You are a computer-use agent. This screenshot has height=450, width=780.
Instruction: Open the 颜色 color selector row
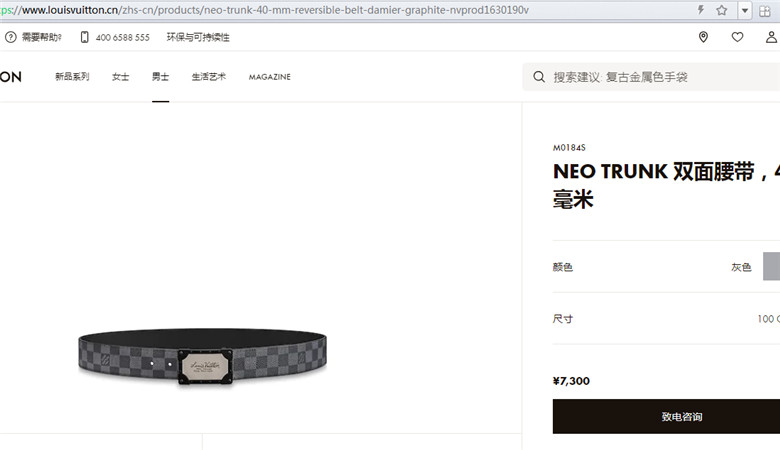click(666, 267)
